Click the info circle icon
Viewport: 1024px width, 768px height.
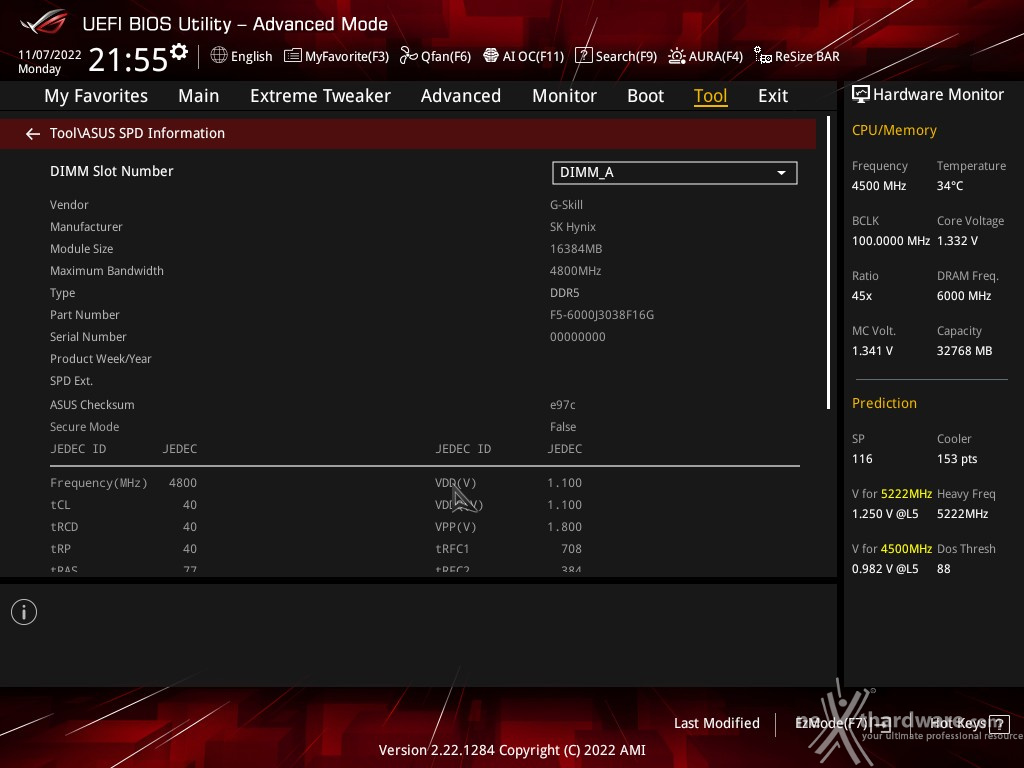pos(24,612)
